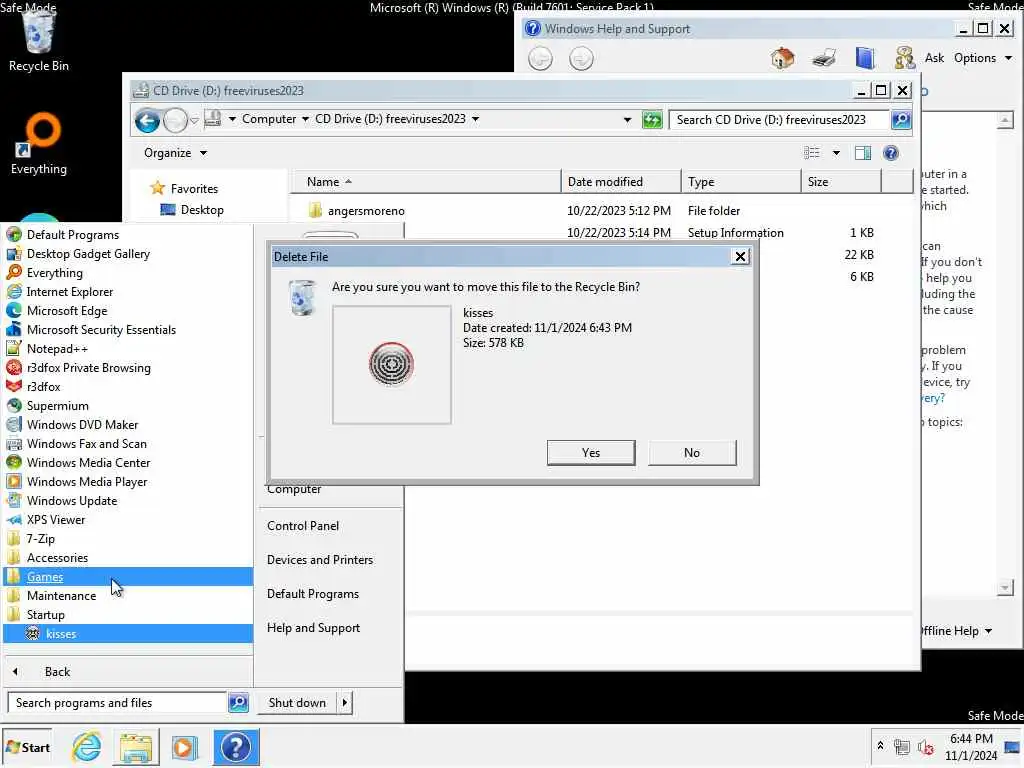Click the Shut down button
This screenshot has height=768, width=1024.
(297, 703)
